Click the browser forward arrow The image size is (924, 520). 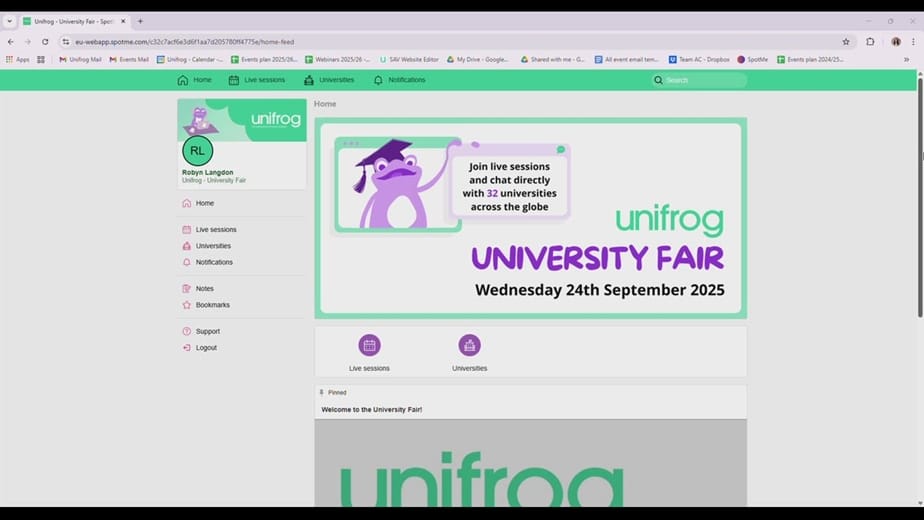[x=28, y=42]
